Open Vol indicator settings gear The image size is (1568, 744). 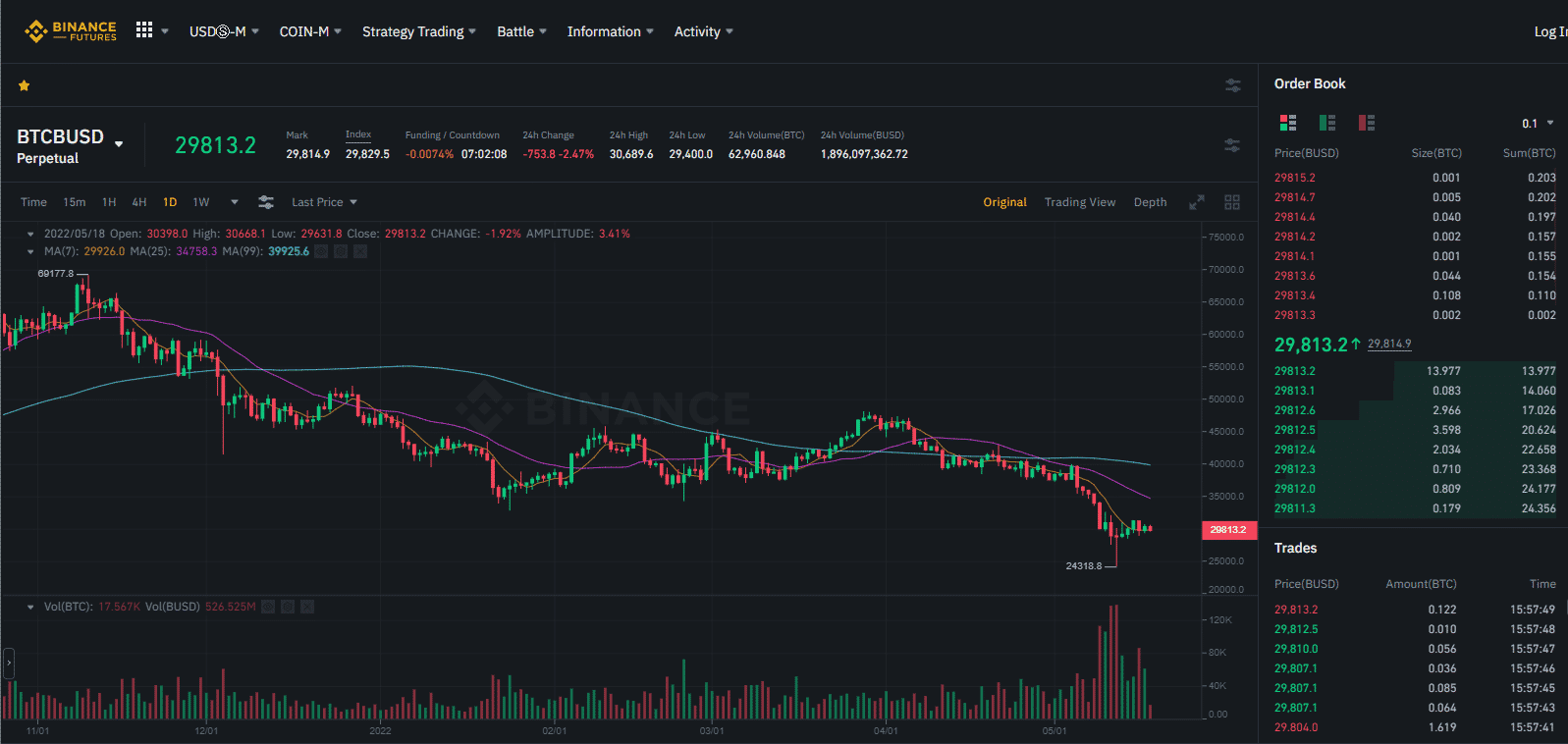288,607
